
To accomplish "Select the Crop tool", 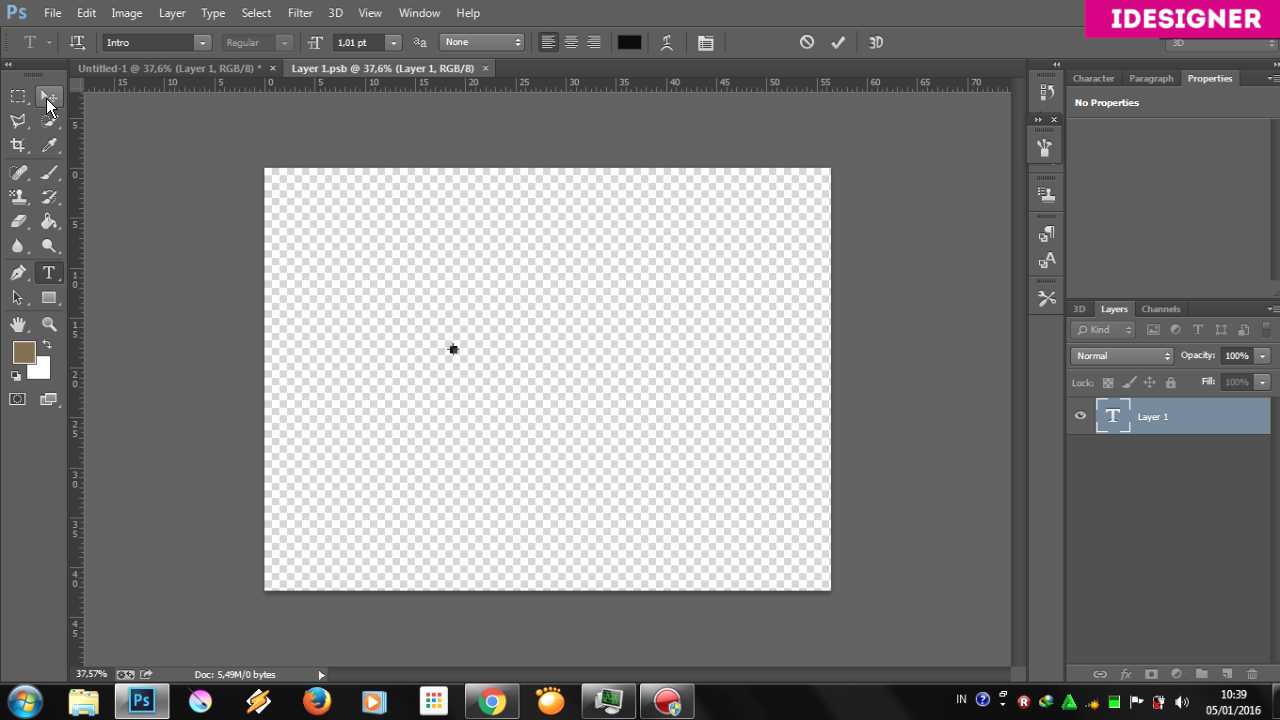I will pyautogui.click(x=18, y=146).
